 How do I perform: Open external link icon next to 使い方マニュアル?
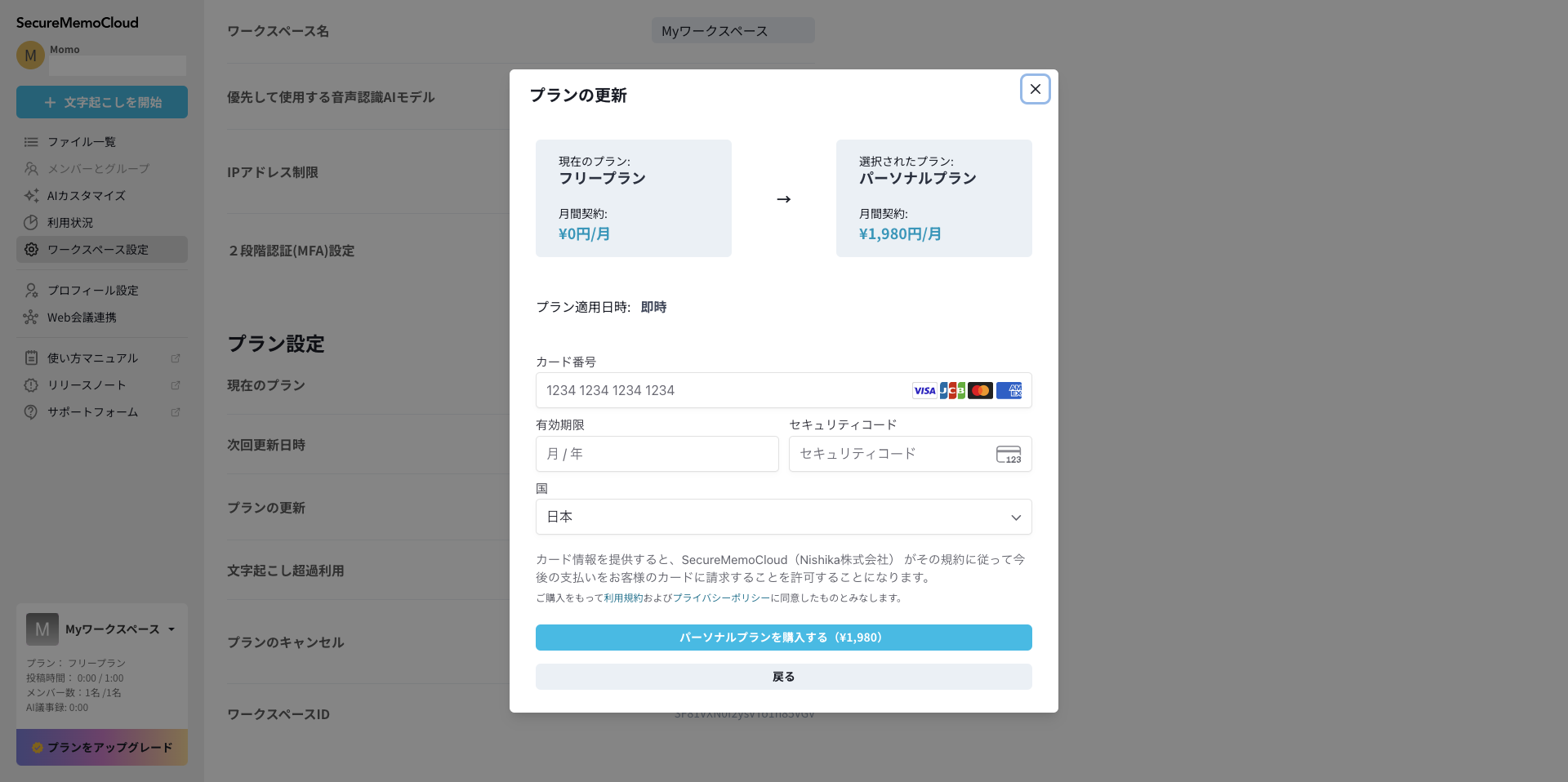point(175,358)
